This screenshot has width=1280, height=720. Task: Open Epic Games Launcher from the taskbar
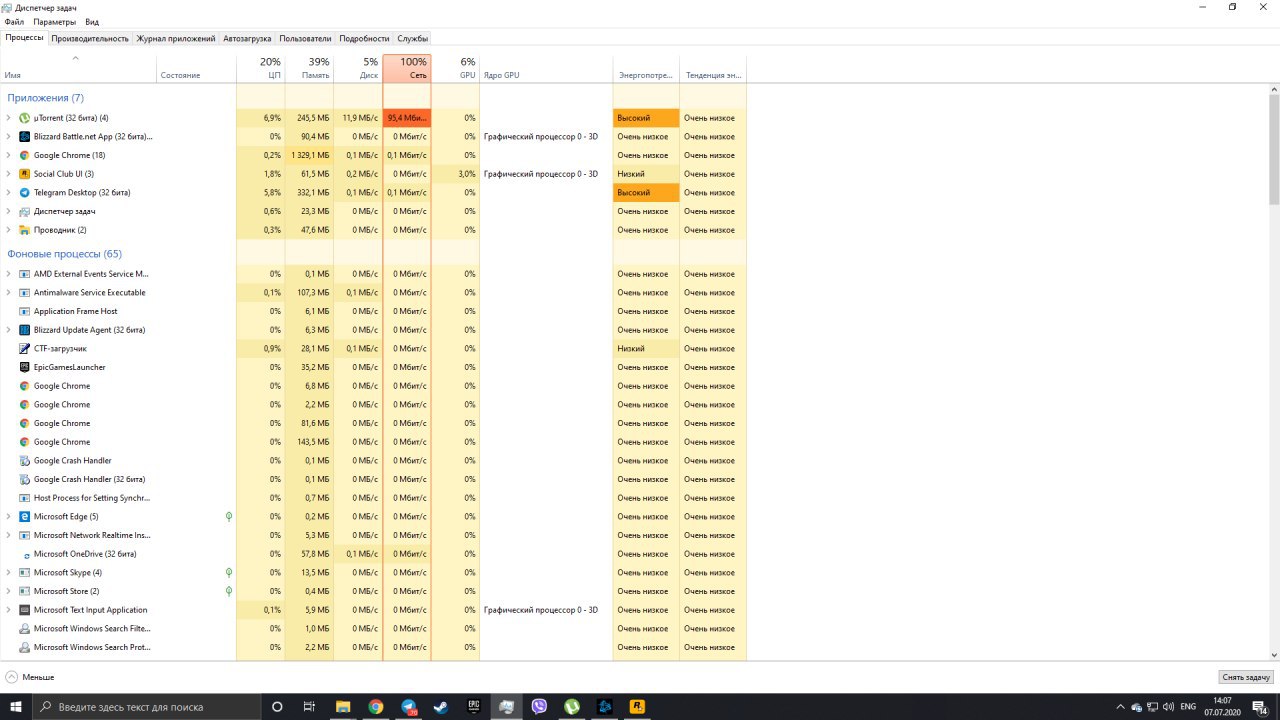[x=474, y=706]
